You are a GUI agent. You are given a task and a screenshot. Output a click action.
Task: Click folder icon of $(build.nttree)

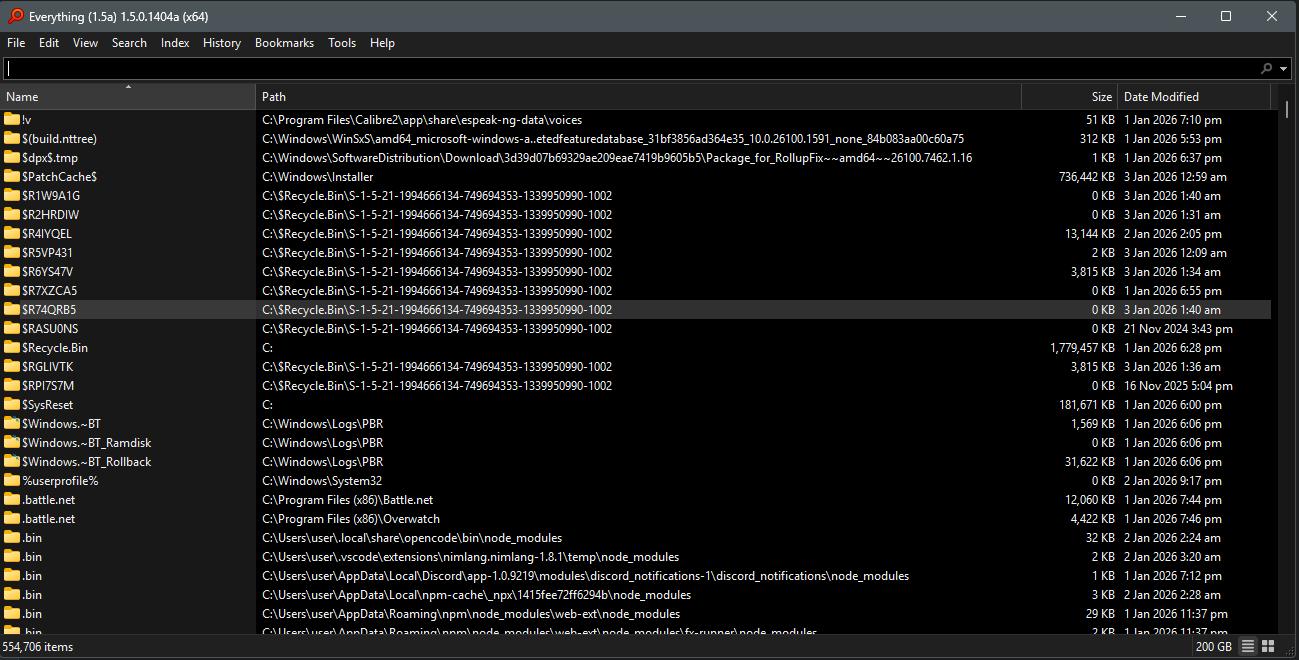tap(12, 138)
